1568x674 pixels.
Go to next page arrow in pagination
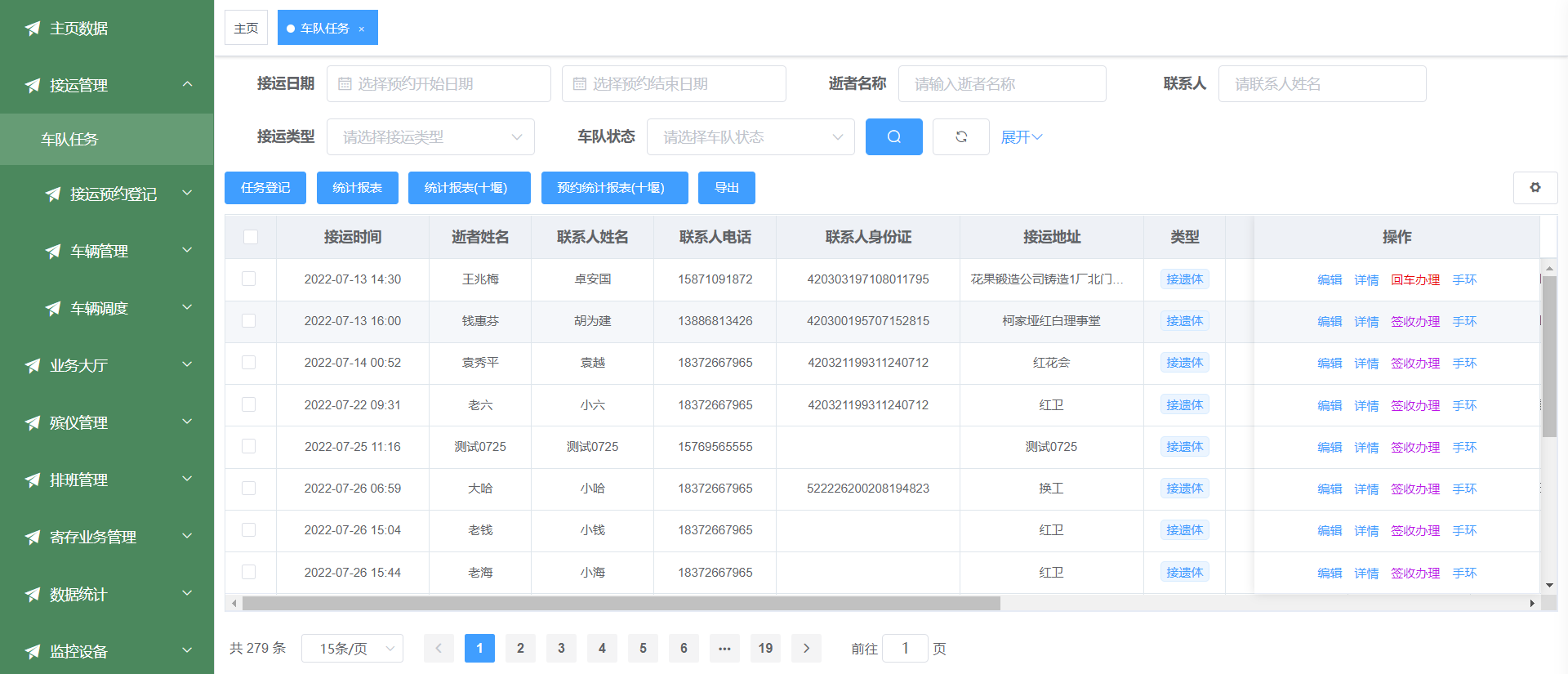tap(806, 648)
